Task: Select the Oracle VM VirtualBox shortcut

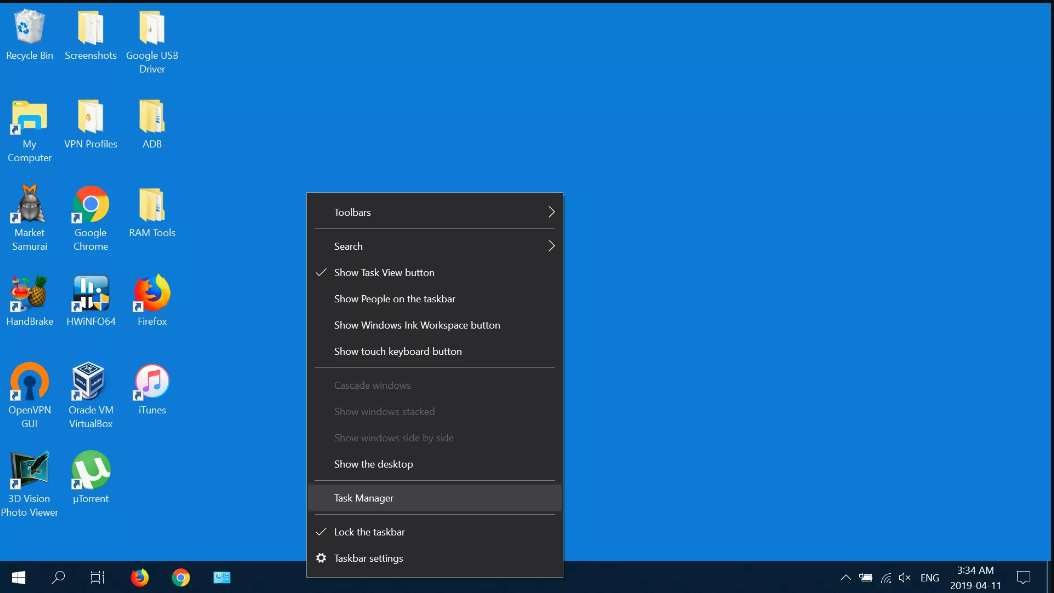Action: [90, 396]
